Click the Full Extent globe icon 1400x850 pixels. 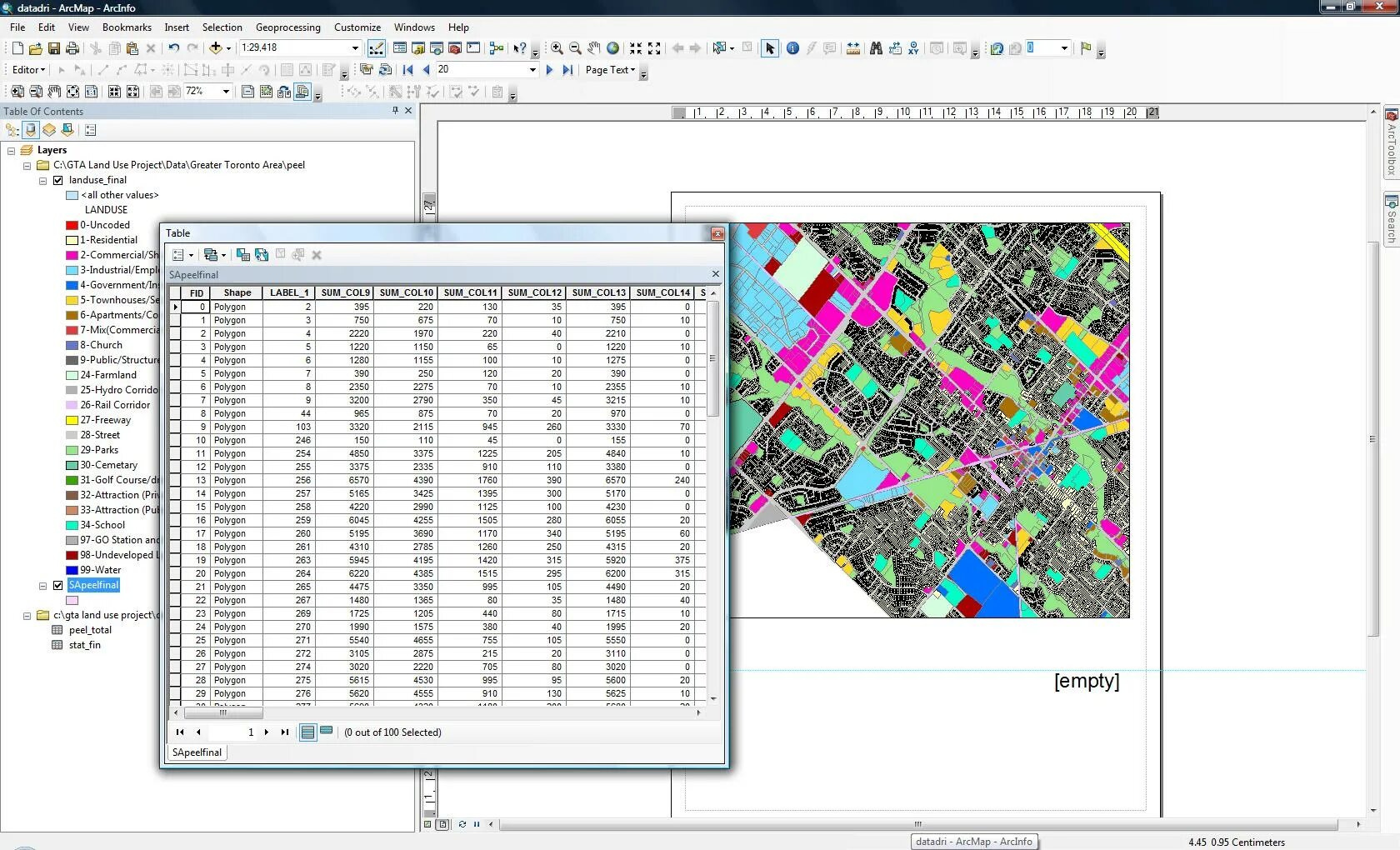(x=612, y=48)
